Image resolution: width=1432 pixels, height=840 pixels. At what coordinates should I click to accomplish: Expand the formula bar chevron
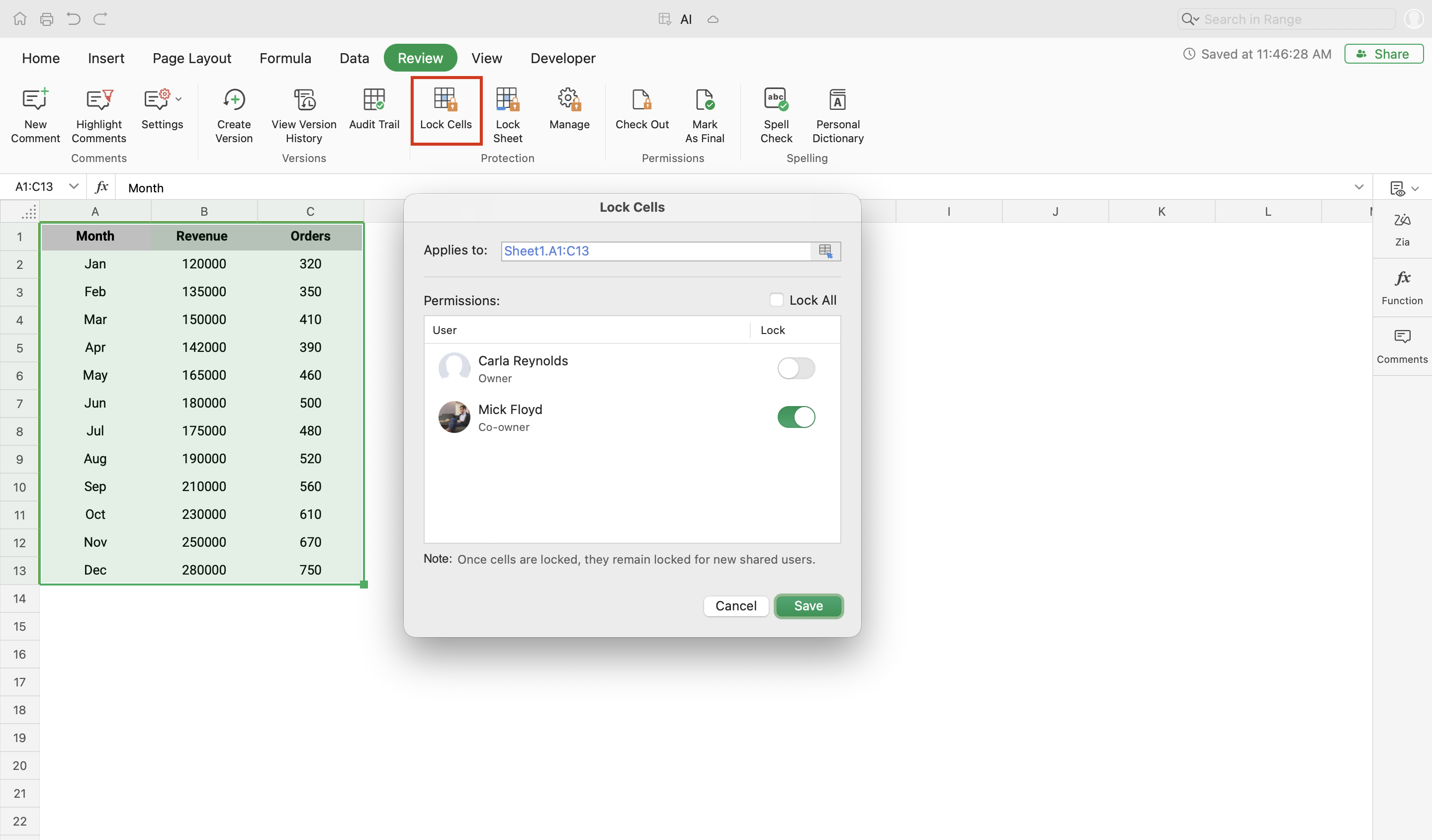point(1359,187)
